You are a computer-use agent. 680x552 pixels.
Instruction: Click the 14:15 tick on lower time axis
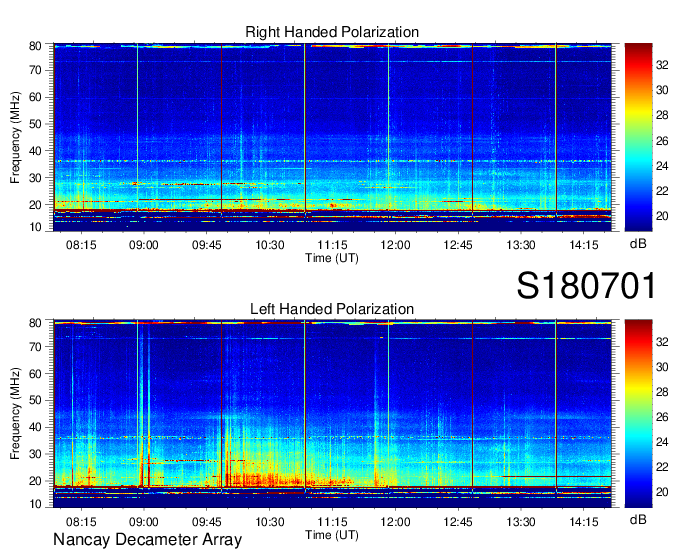[584, 522]
